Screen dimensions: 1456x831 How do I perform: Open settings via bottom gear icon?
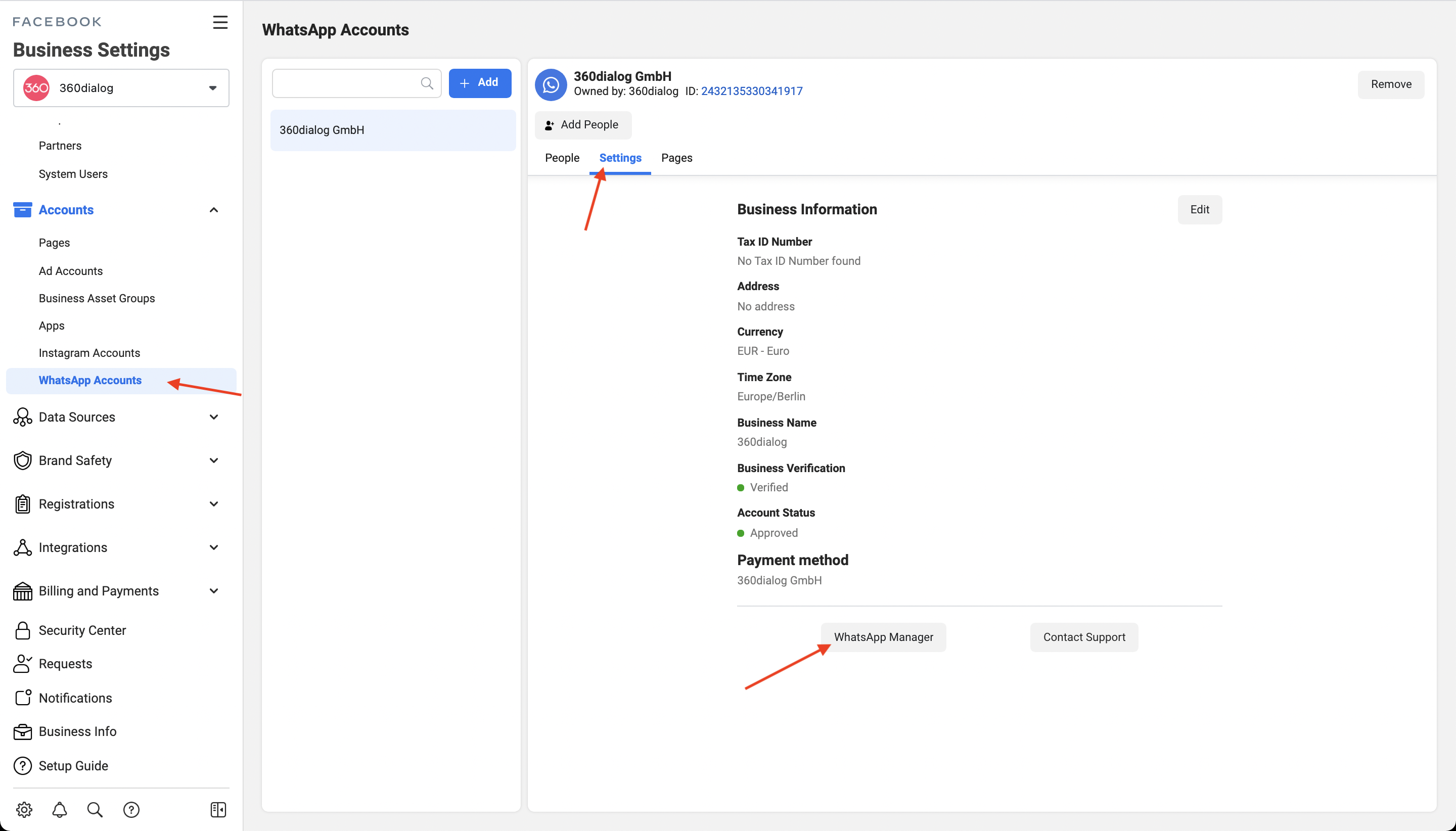click(24, 809)
